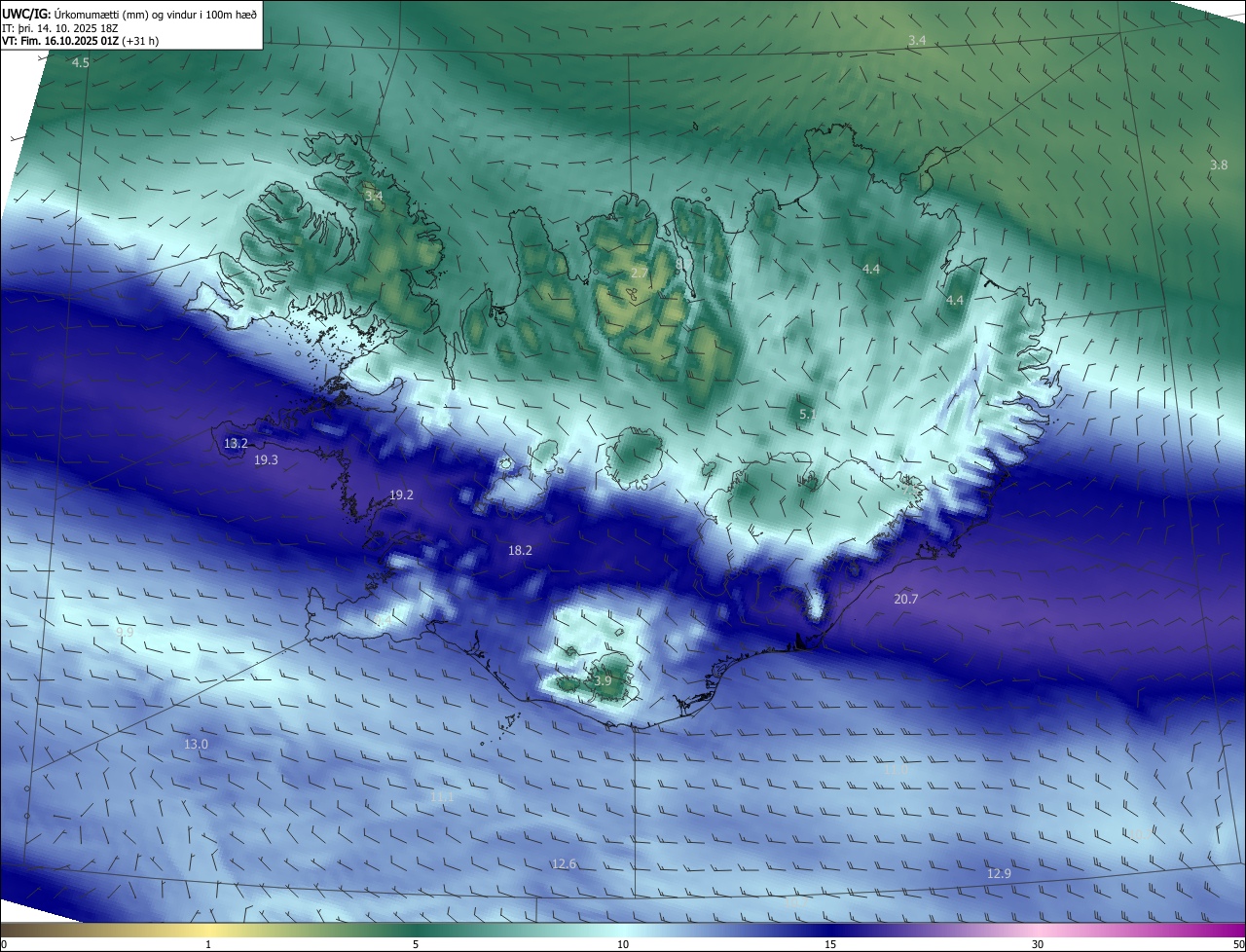This screenshot has height=952, width=1246.
Task: Click the 0 tick on the color scale
Action: pos(4,944)
